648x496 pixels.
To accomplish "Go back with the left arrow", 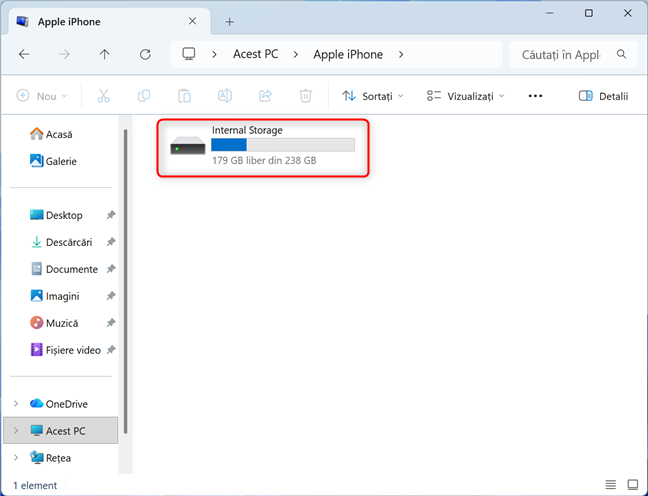I will click(24, 54).
